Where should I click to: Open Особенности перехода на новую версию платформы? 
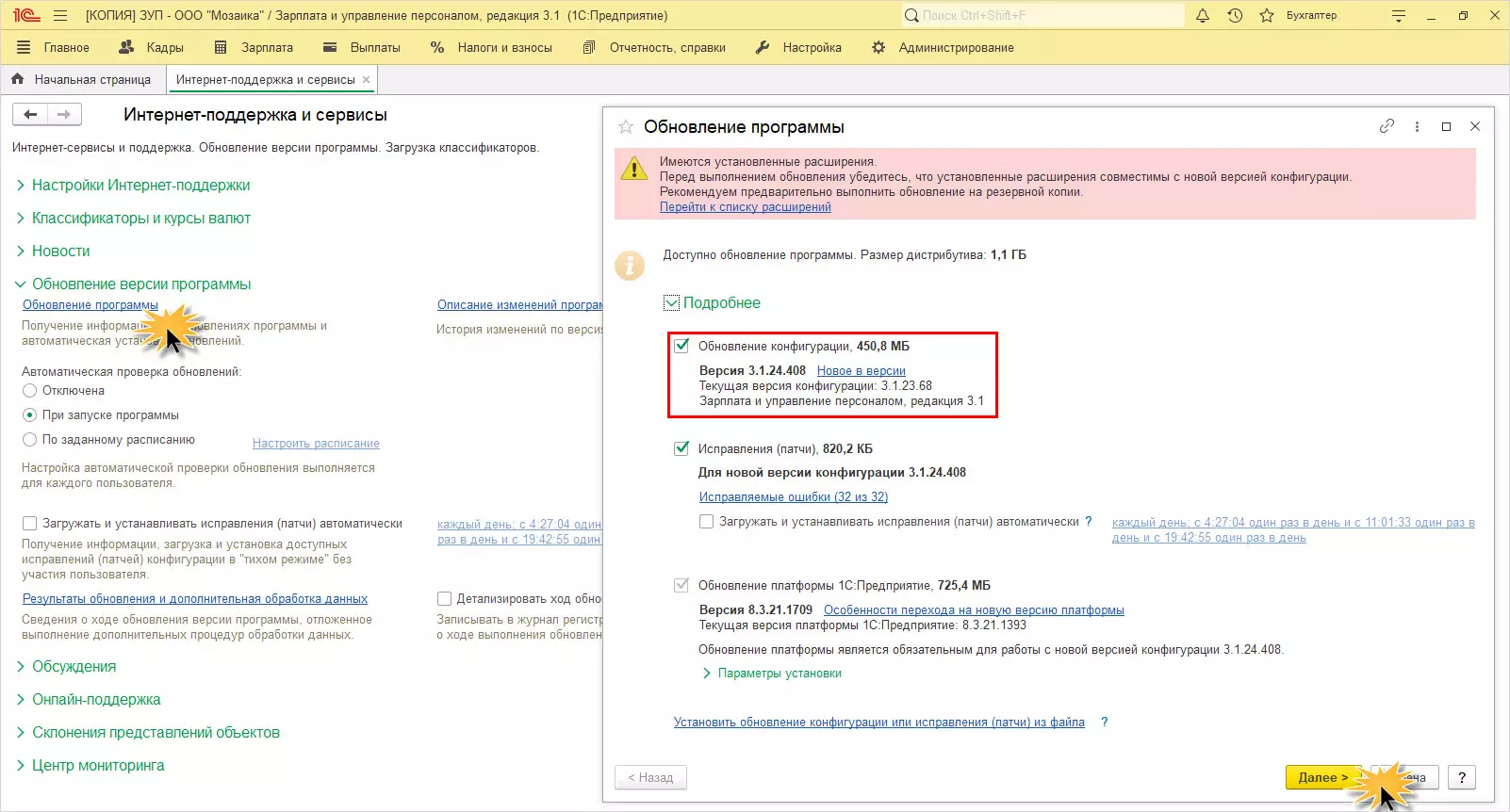(x=974, y=610)
